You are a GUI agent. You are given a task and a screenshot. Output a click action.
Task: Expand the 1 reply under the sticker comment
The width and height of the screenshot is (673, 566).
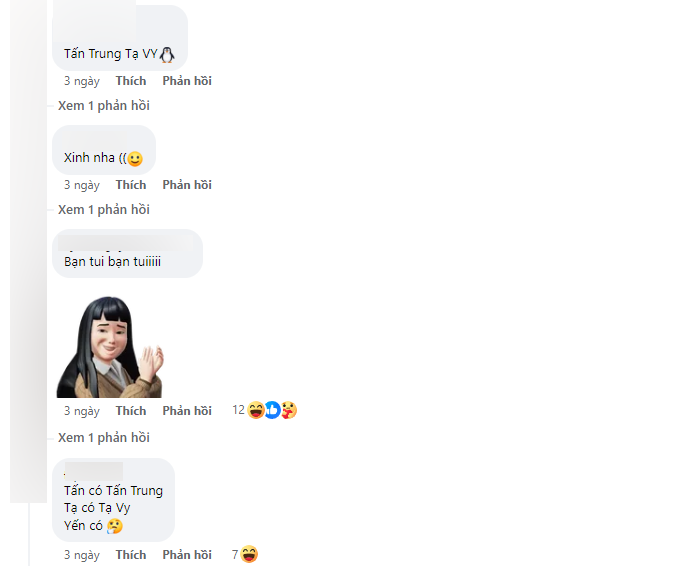[104, 437]
